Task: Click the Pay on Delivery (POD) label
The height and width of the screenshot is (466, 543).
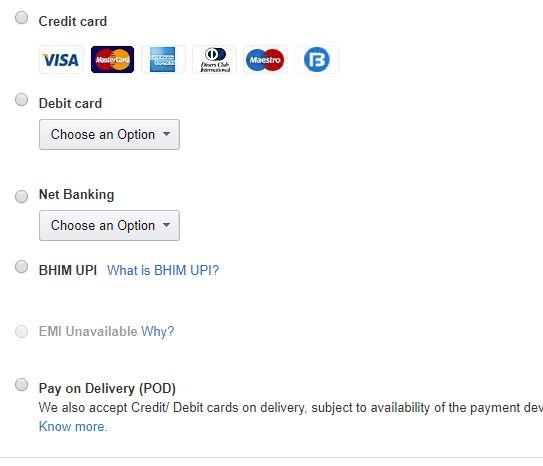Action: pyautogui.click(x=107, y=388)
